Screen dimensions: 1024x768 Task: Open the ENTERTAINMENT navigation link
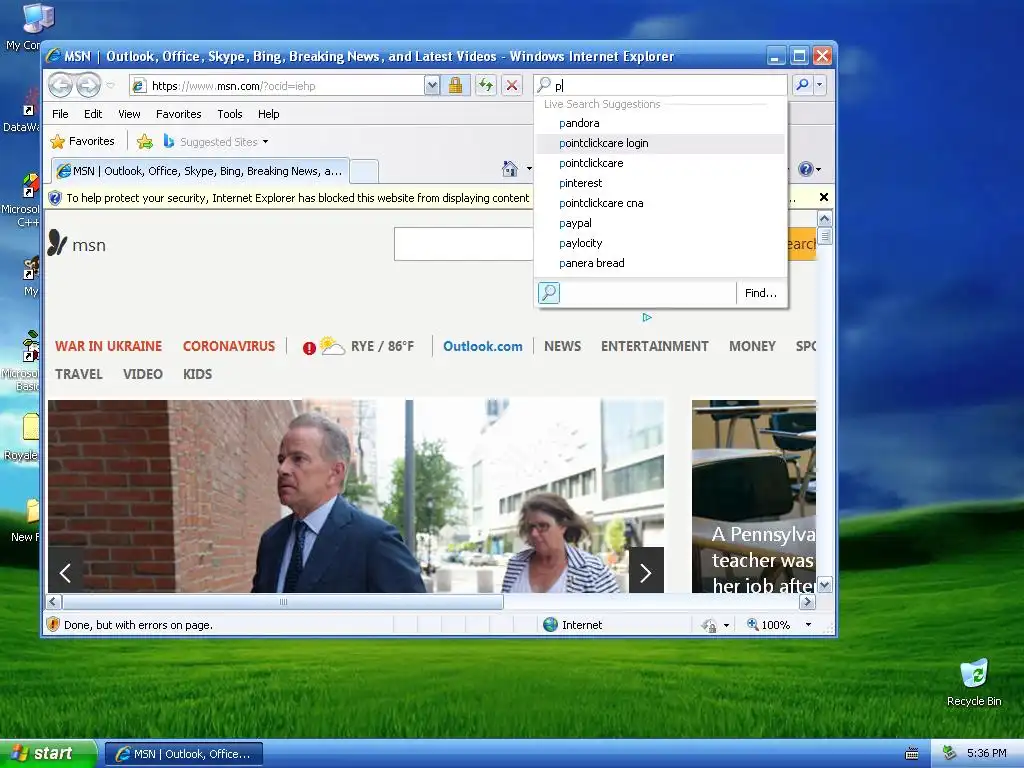click(654, 346)
